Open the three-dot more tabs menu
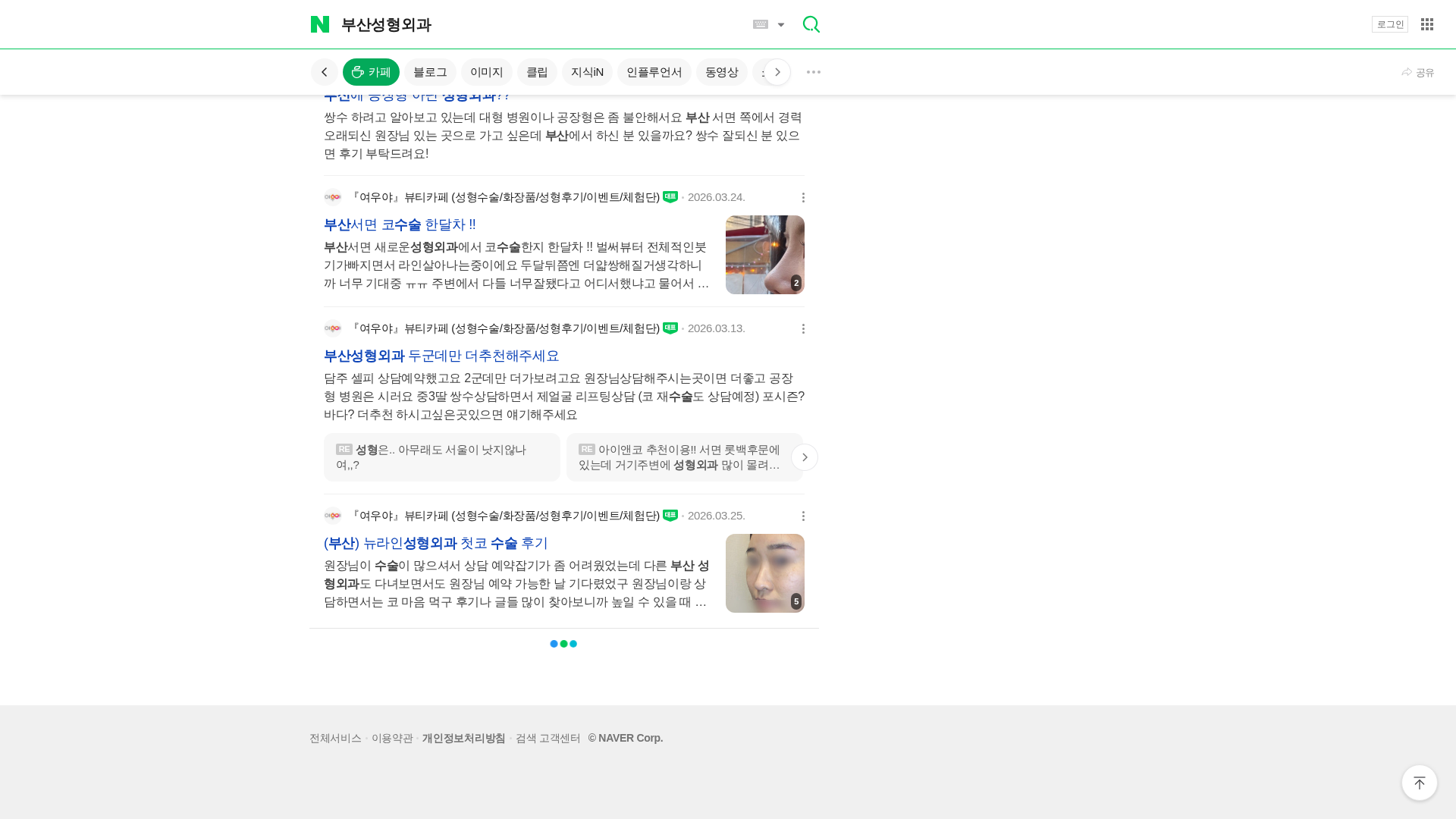Image resolution: width=1456 pixels, height=819 pixels. click(813, 72)
